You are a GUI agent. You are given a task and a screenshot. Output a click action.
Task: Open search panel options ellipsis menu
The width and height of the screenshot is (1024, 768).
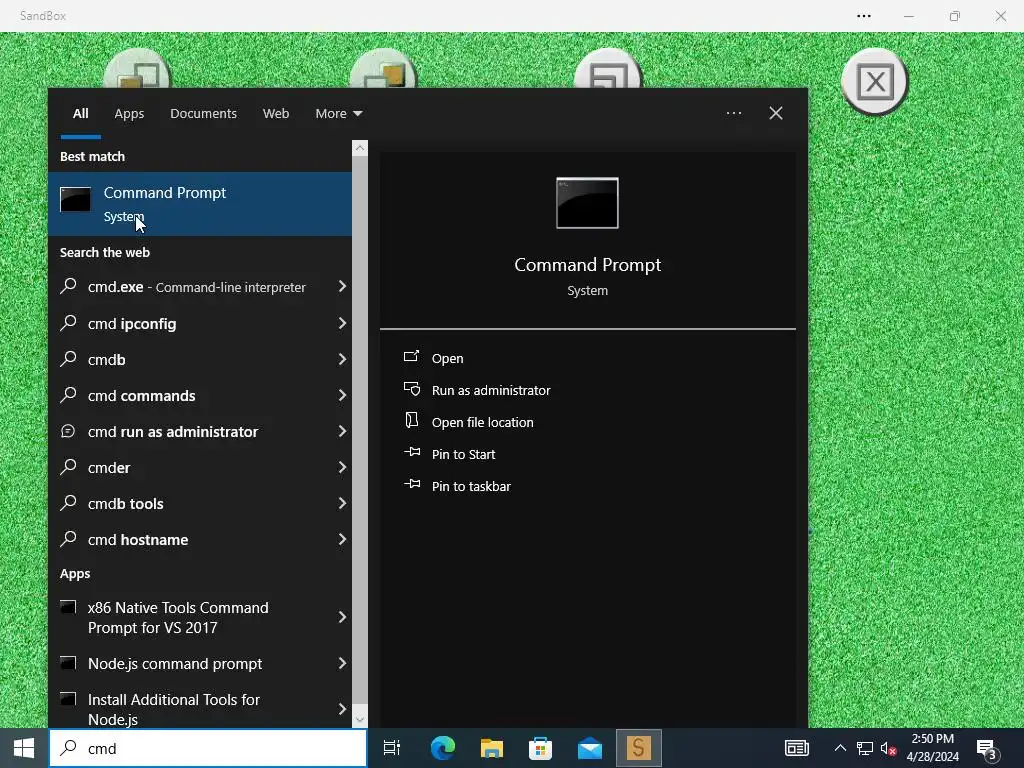point(734,113)
